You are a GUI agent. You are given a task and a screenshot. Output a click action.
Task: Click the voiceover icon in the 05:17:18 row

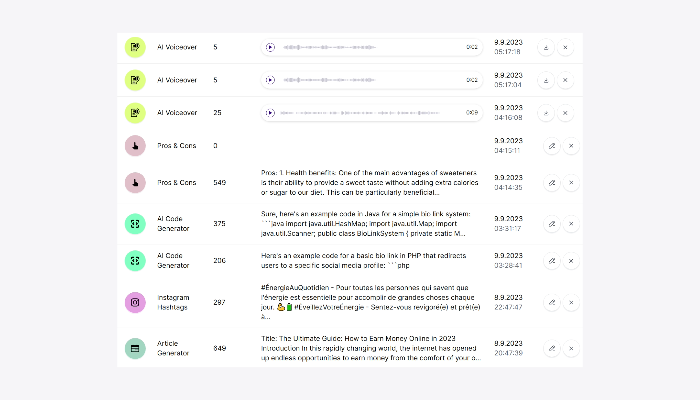click(135, 47)
